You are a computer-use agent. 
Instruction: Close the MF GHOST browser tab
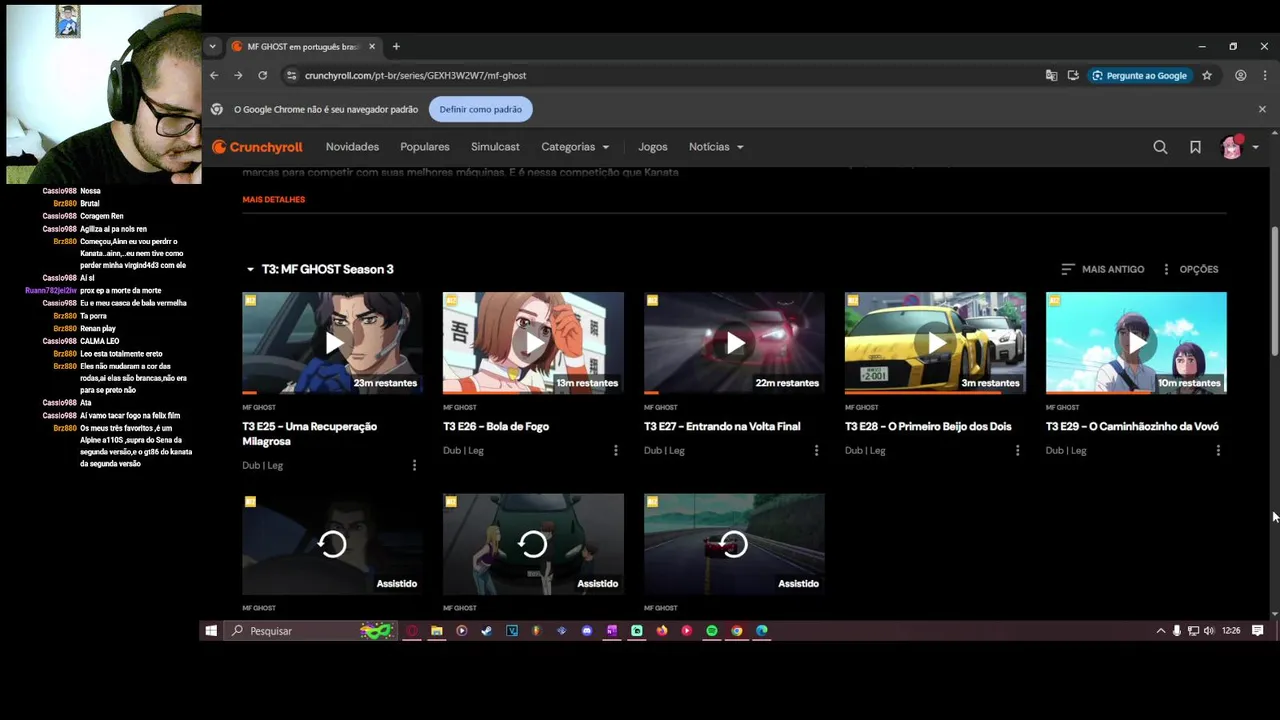372,46
